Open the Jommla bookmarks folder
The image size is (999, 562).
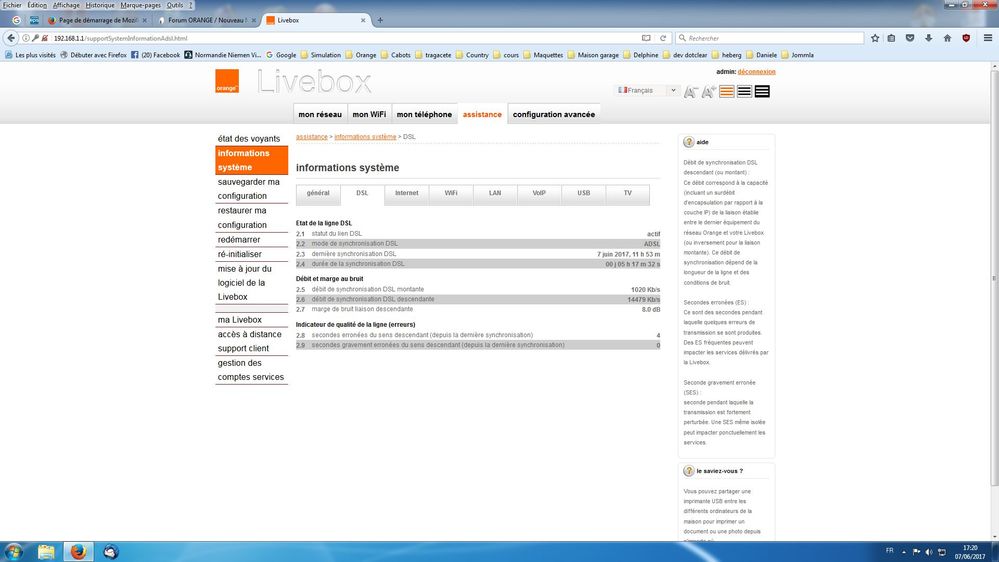click(x=798, y=55)
